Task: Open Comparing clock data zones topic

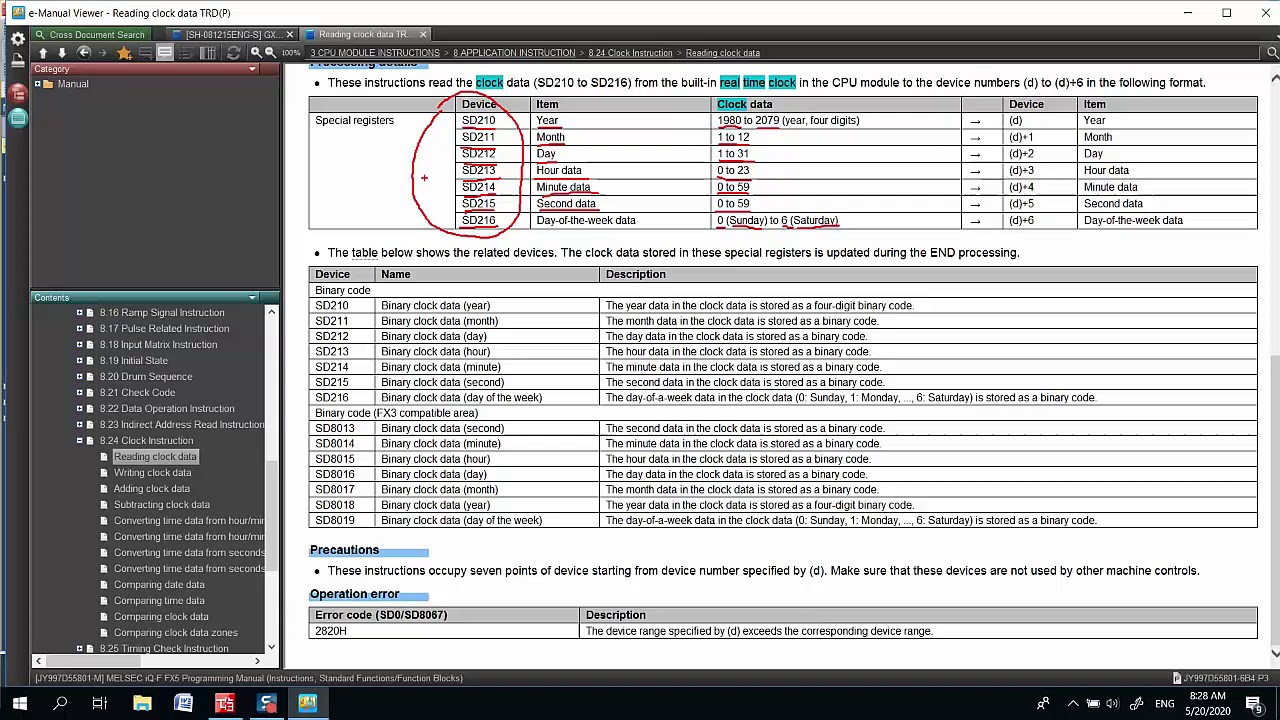Action: point(175,632)
